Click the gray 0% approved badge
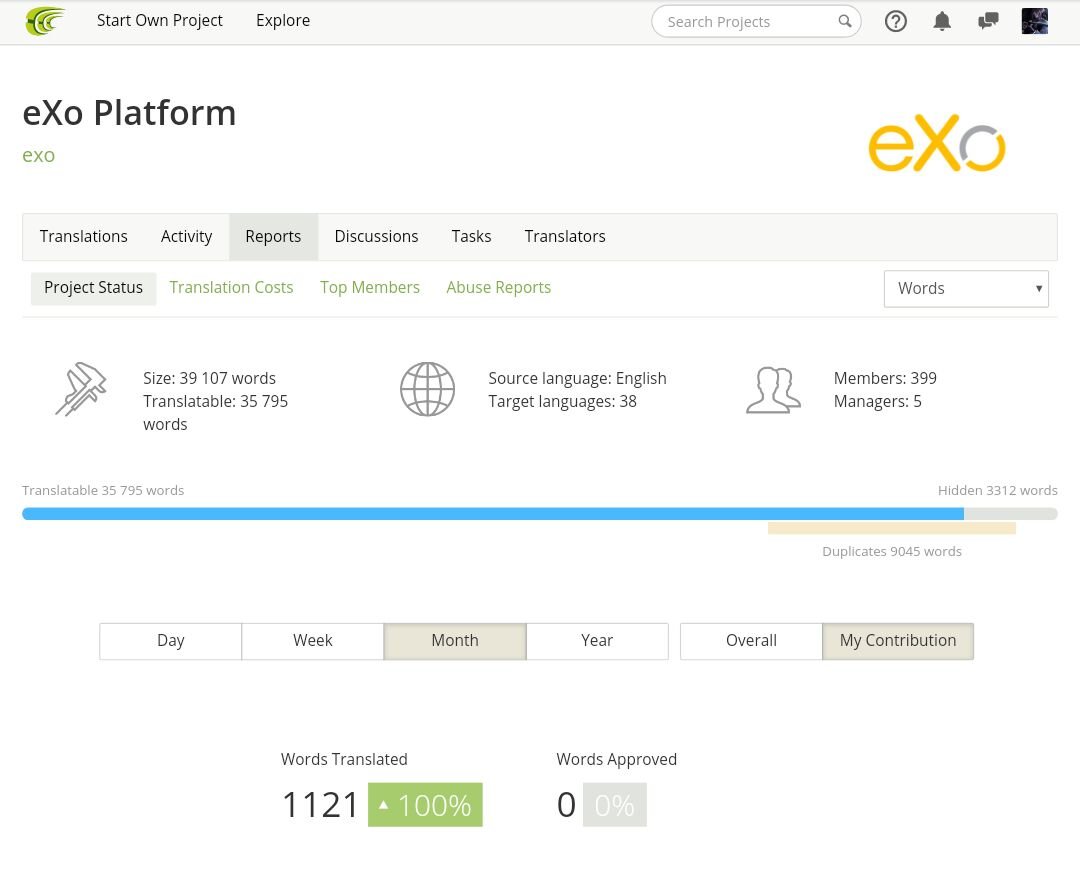This screenshot has height=880, width=1080. point(614,805)
